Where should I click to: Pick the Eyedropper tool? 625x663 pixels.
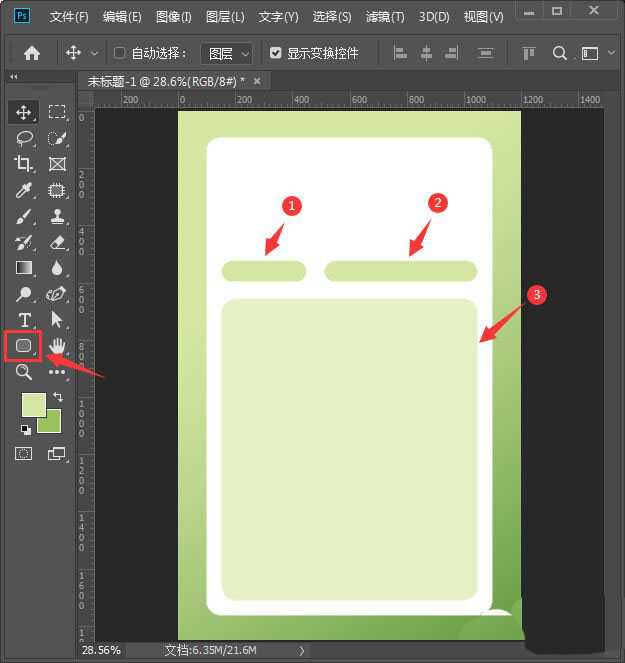point(24,190)
